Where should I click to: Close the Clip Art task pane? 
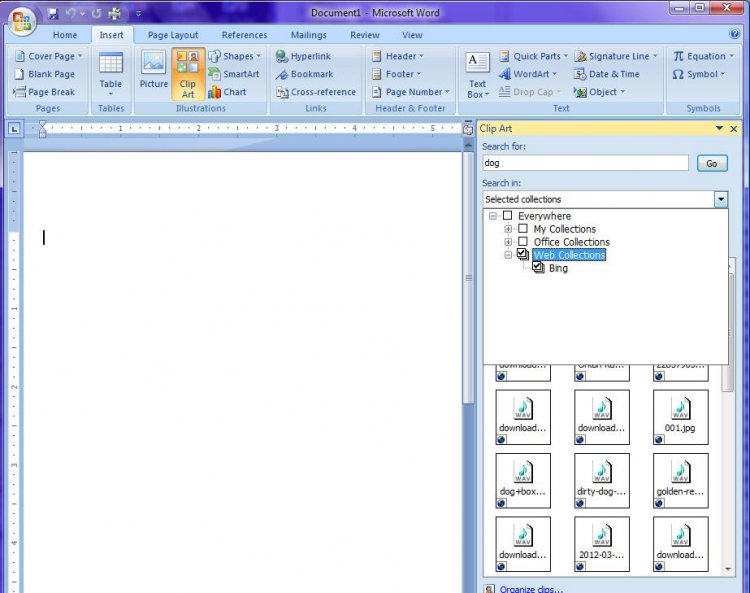[x=733, y=129]
